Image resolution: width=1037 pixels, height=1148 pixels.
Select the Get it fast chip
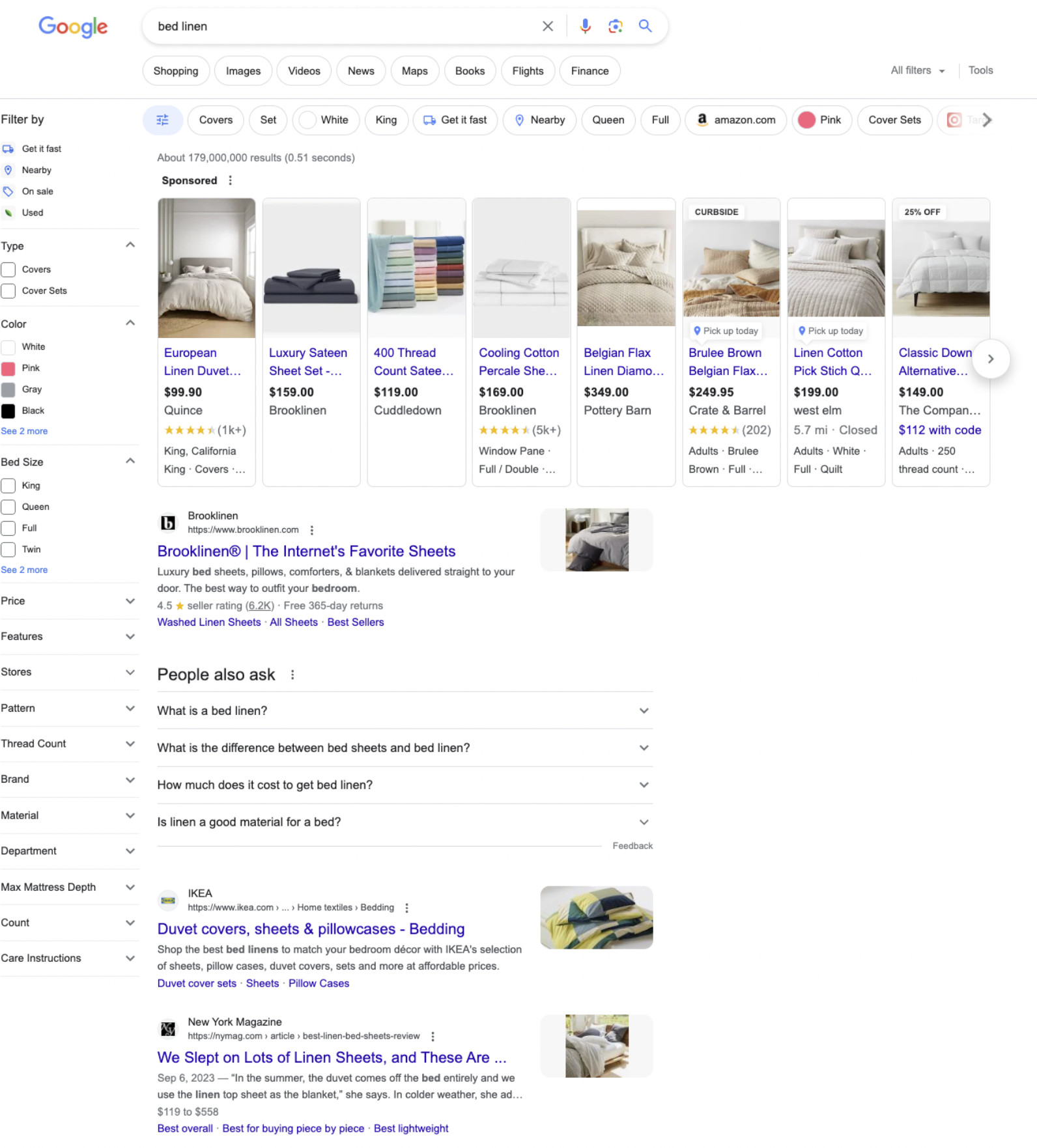455,120
